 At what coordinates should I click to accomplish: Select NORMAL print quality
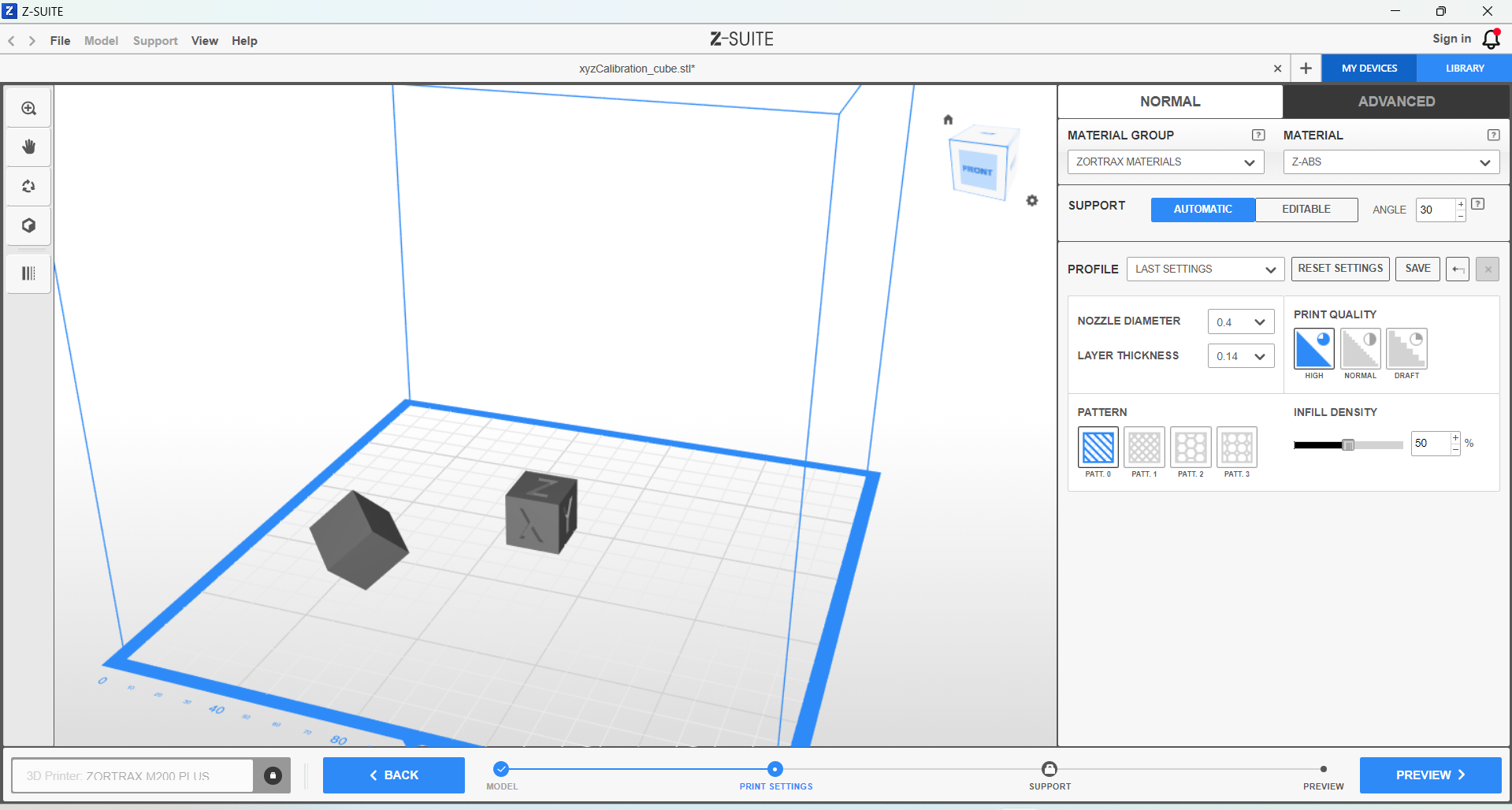click(1361, 348)
